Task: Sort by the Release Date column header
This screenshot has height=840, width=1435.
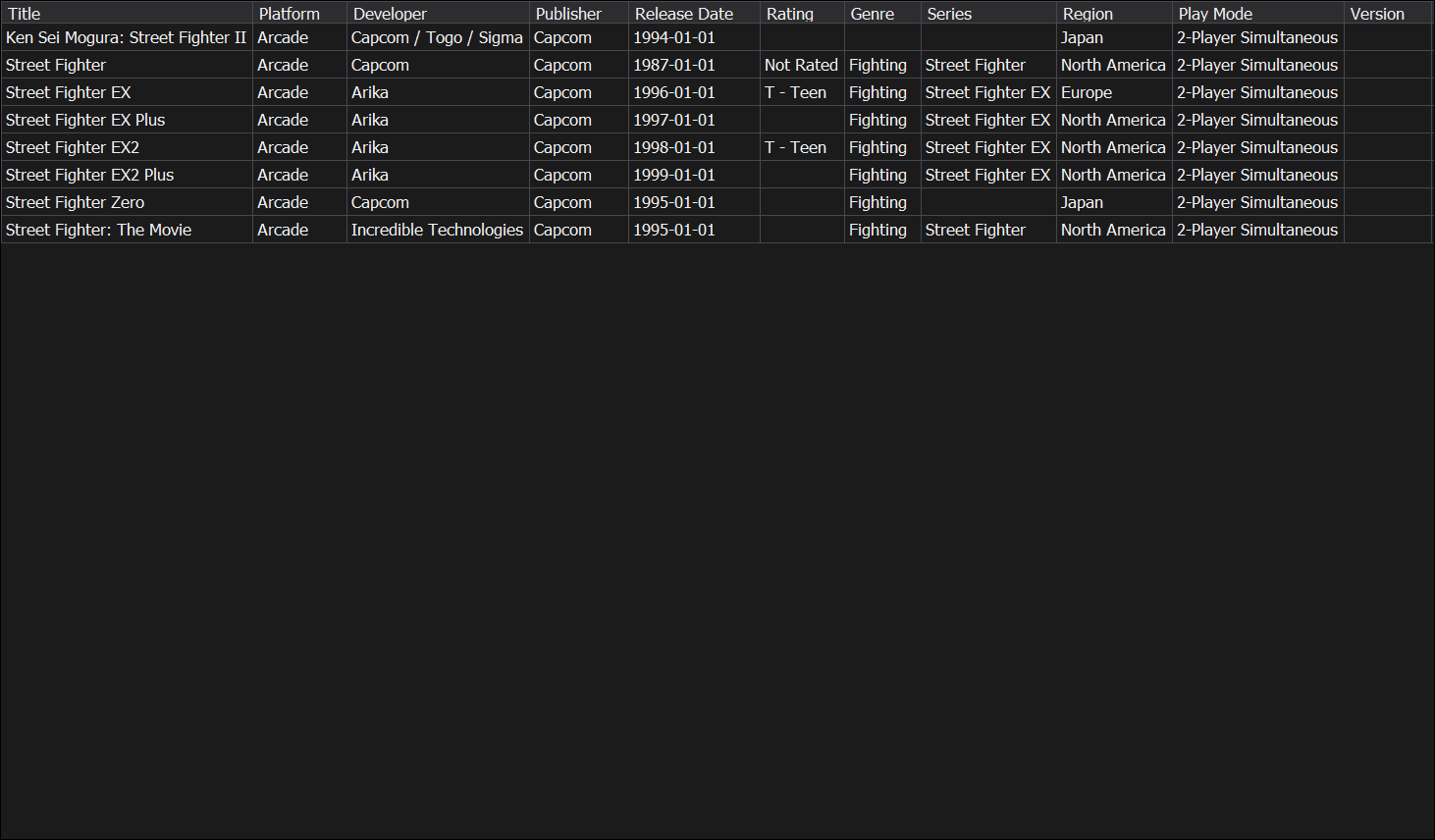Action: point(694,14)
